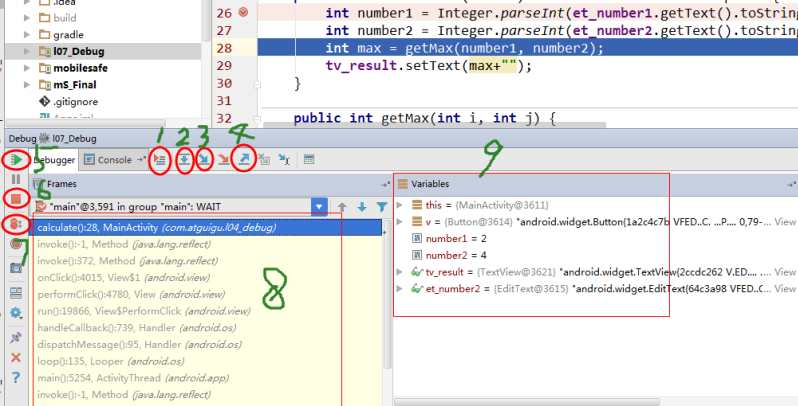Click View link for et_number2

(x=785, y=289)
